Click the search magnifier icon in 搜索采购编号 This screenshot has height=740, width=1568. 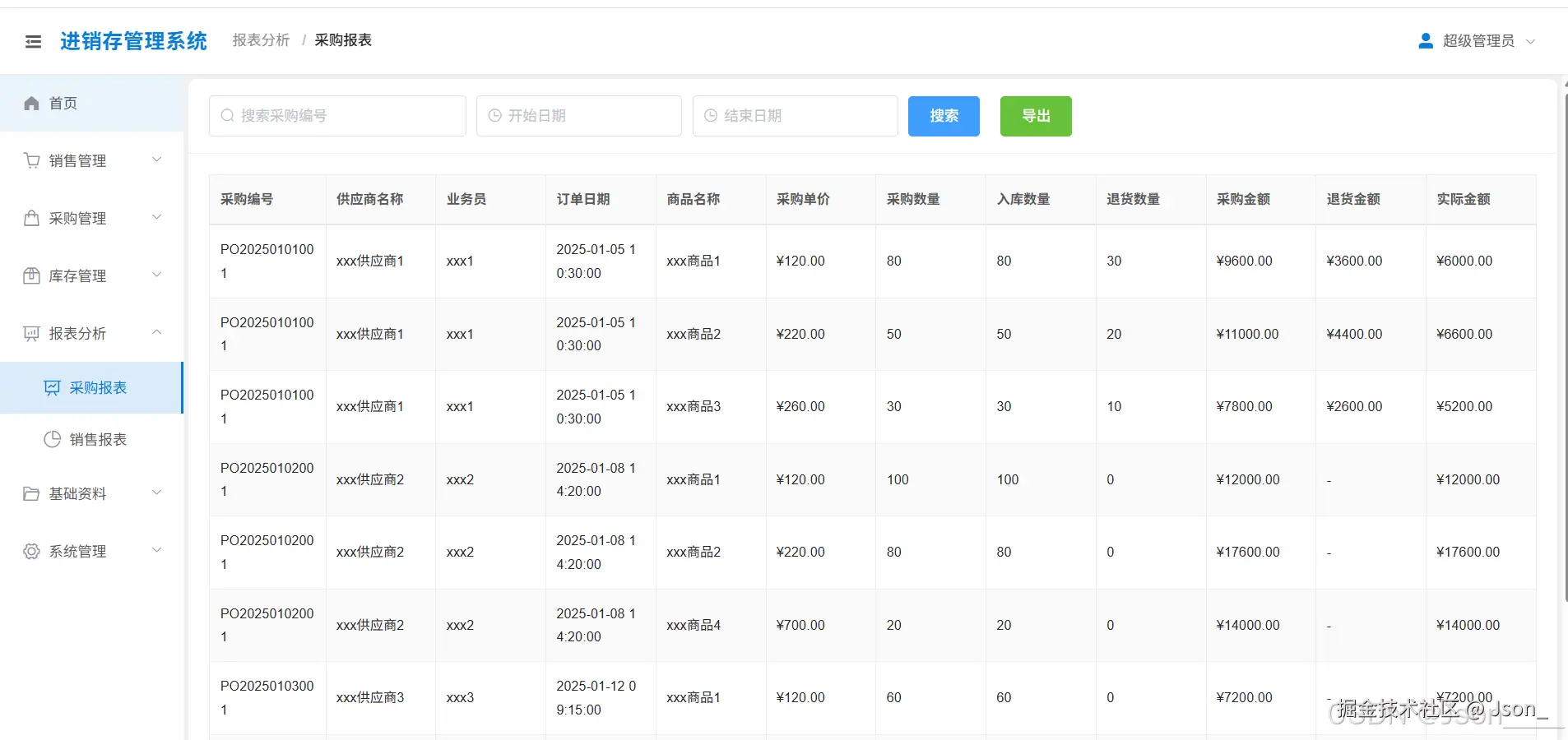click(228, 116)
